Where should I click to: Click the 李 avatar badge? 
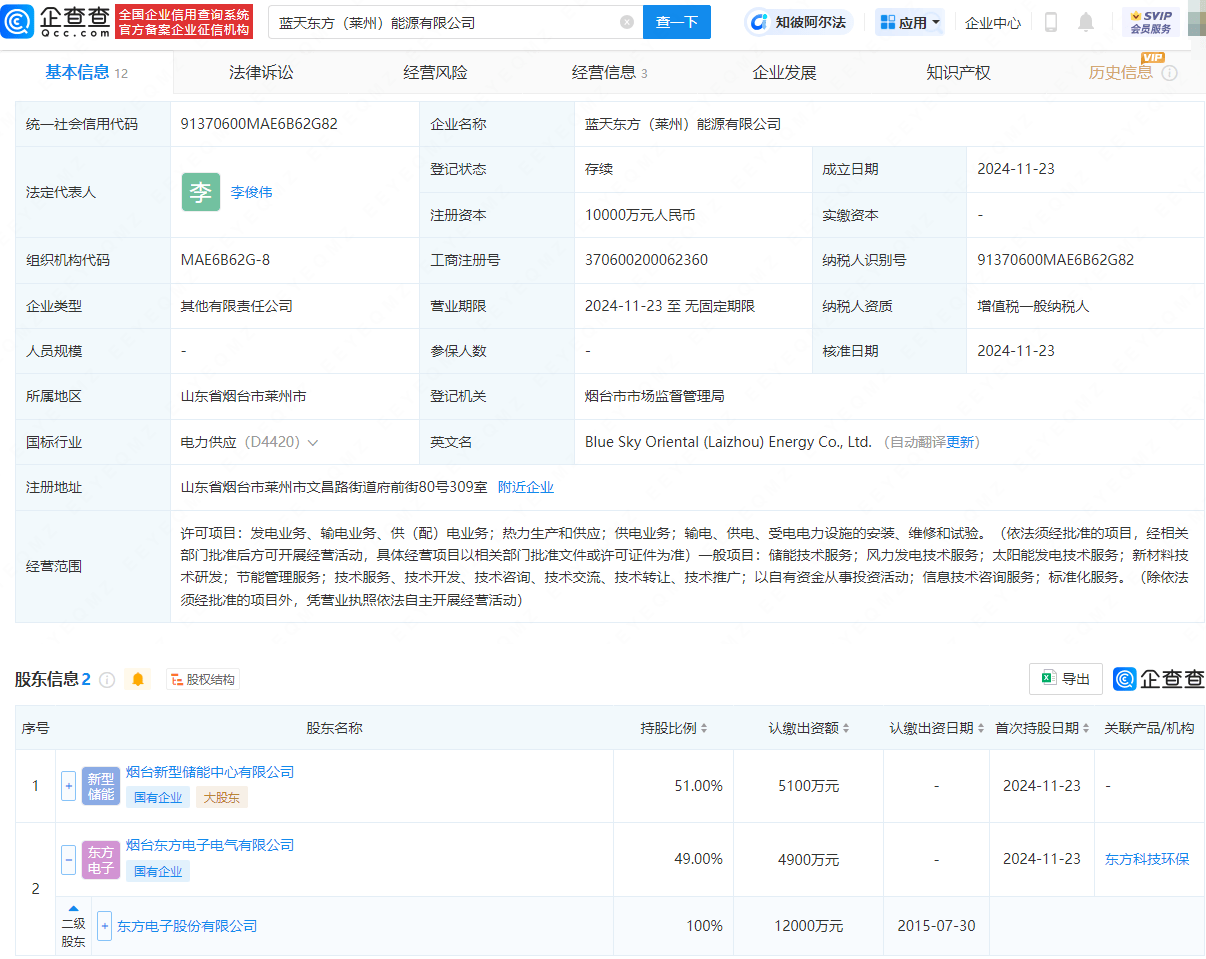(x=201, y=192)
